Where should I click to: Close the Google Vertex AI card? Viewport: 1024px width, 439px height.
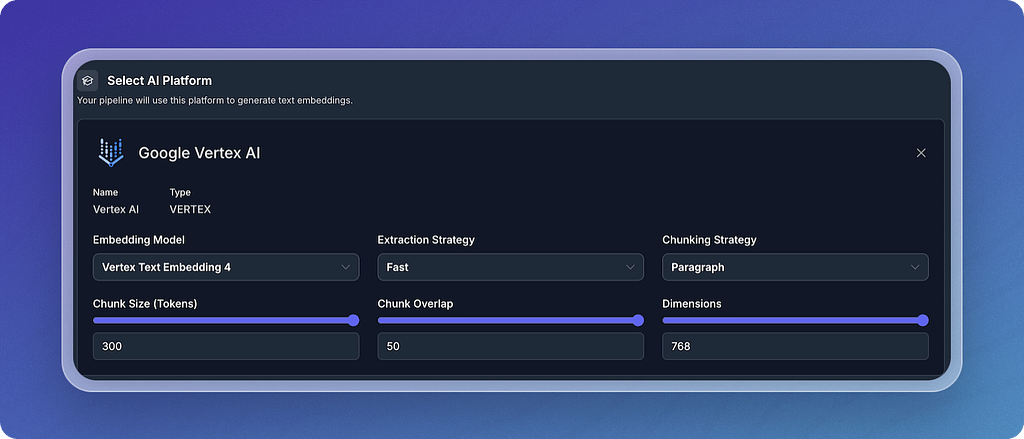(921, 153)
